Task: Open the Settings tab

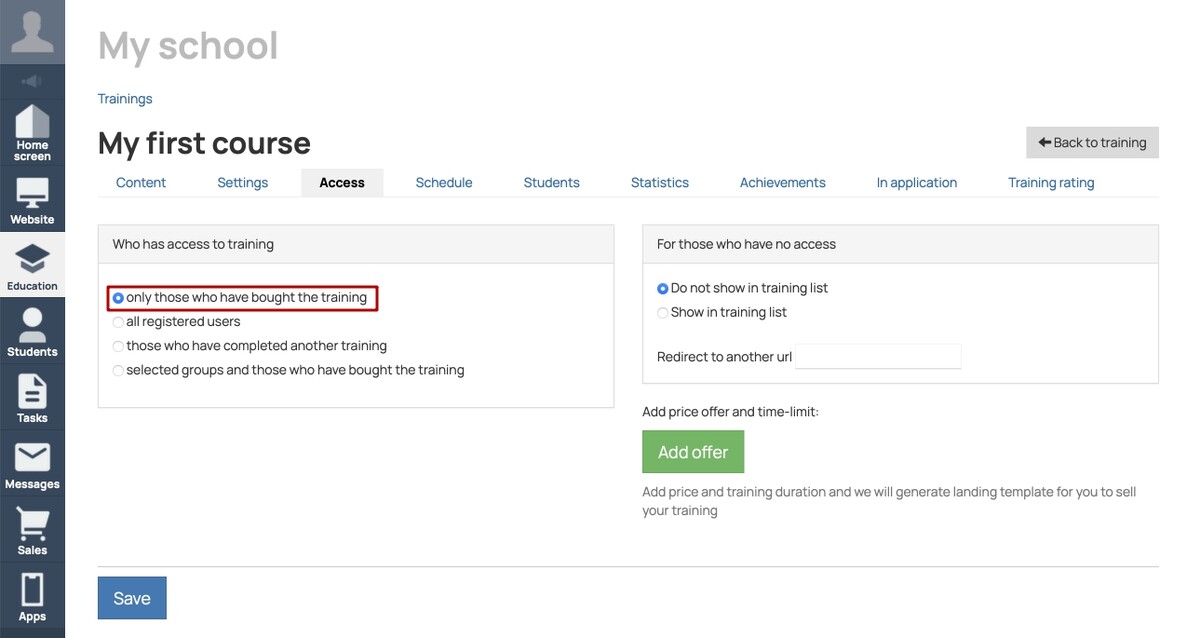Action: (x=243, y=182)
